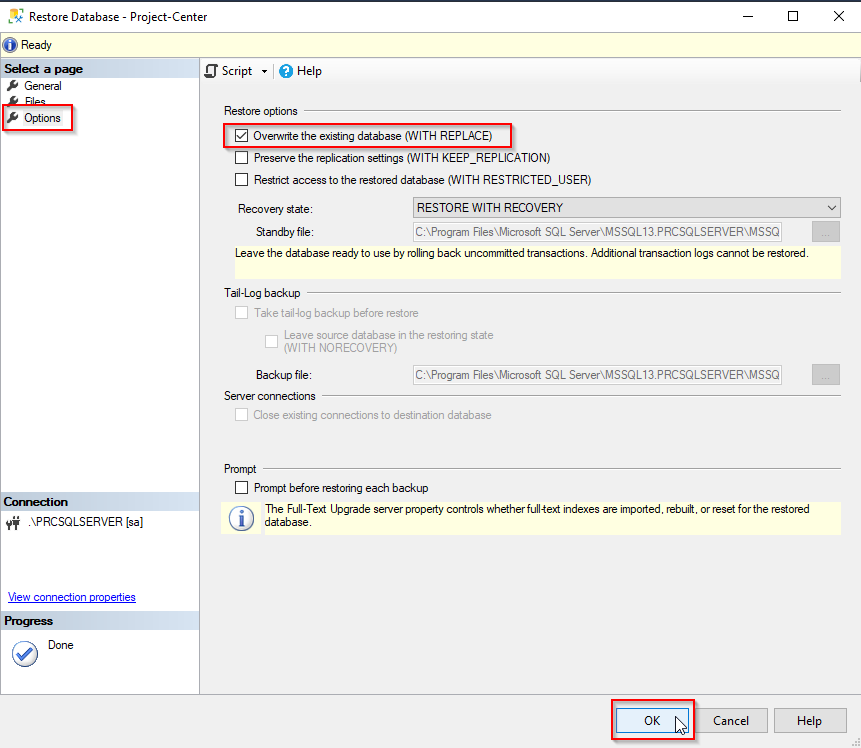Screen dimensions: 861x748
Task: Click the Help question mark icon
Action: [x=286, y=71]
